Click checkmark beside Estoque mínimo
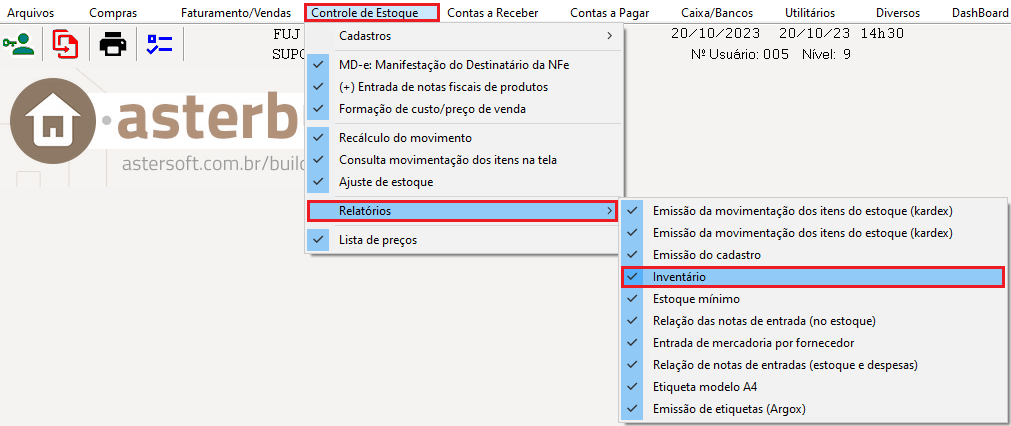The height and width of the screenshot is (426, 1011). pyautogui.click(x=633, y=299)
